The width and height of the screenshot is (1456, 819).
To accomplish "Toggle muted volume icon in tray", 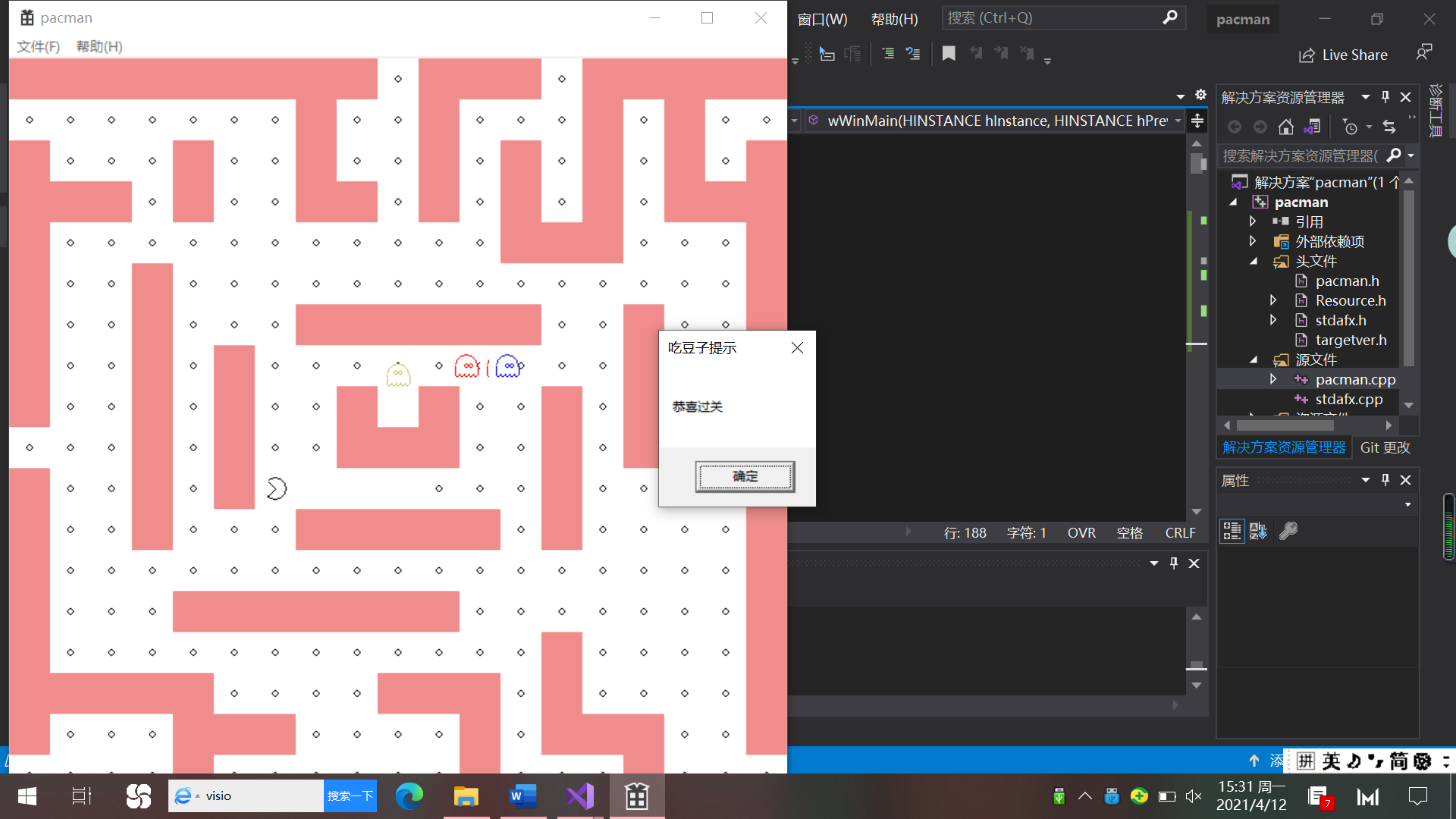I will pyautogui.click(x=1193, y=796).
